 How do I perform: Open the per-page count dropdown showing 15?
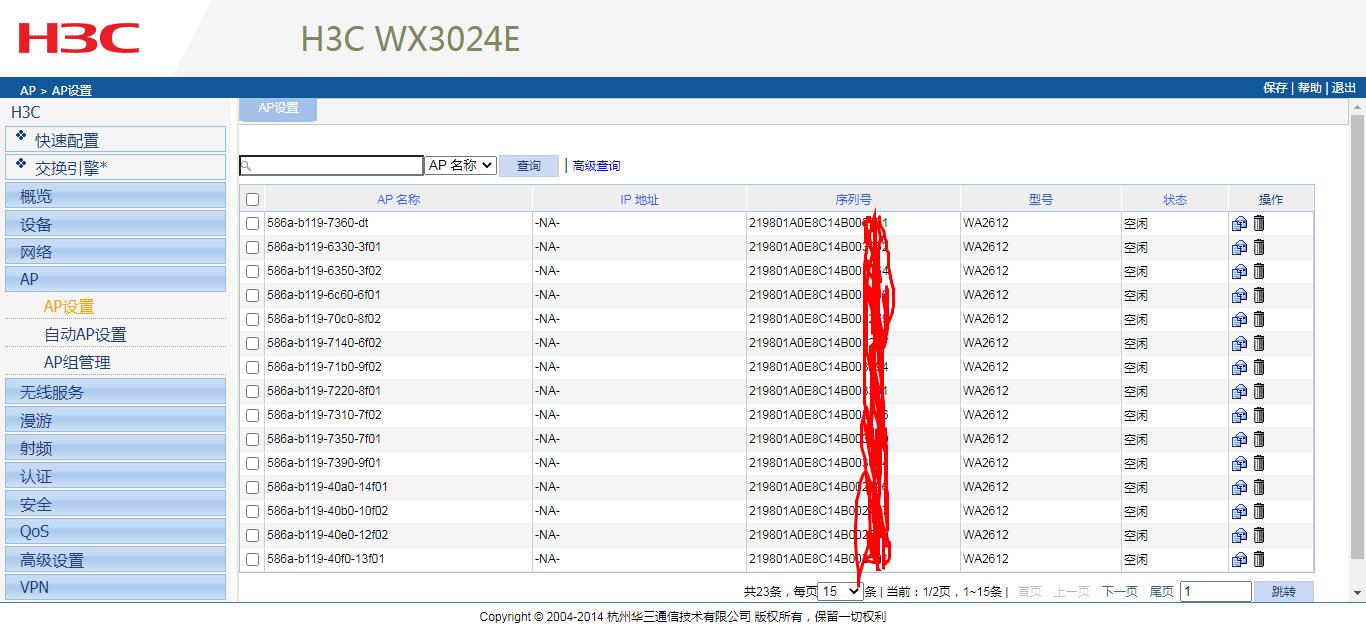pyautogui.click(x=840, y=591)
